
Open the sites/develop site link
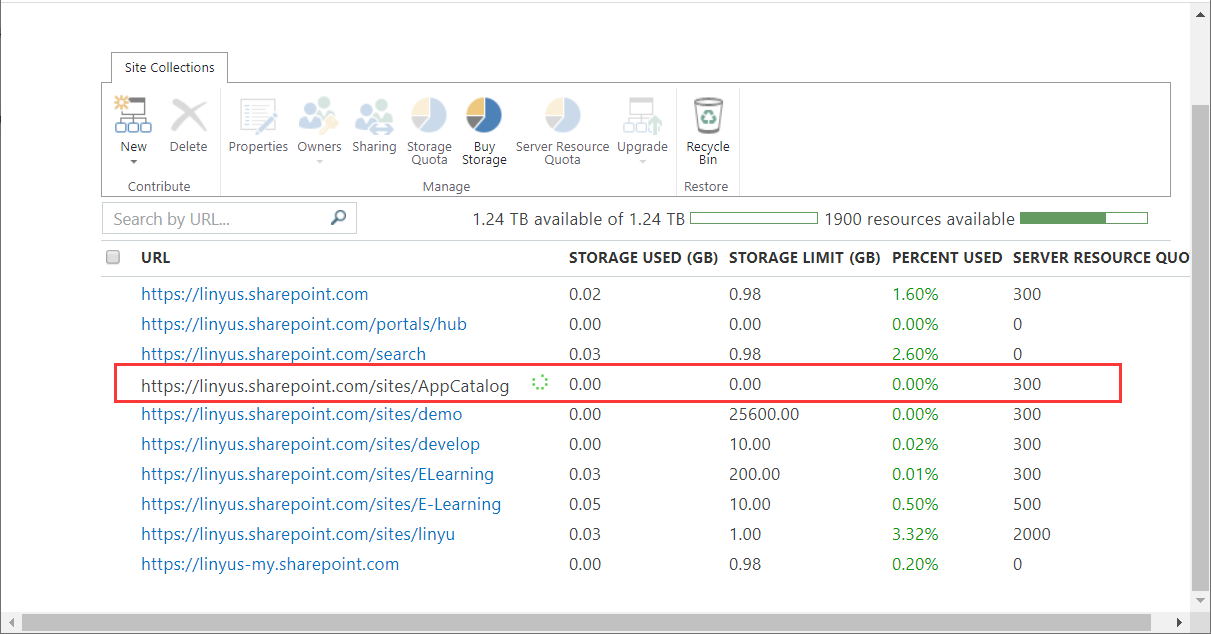(311, 444)
